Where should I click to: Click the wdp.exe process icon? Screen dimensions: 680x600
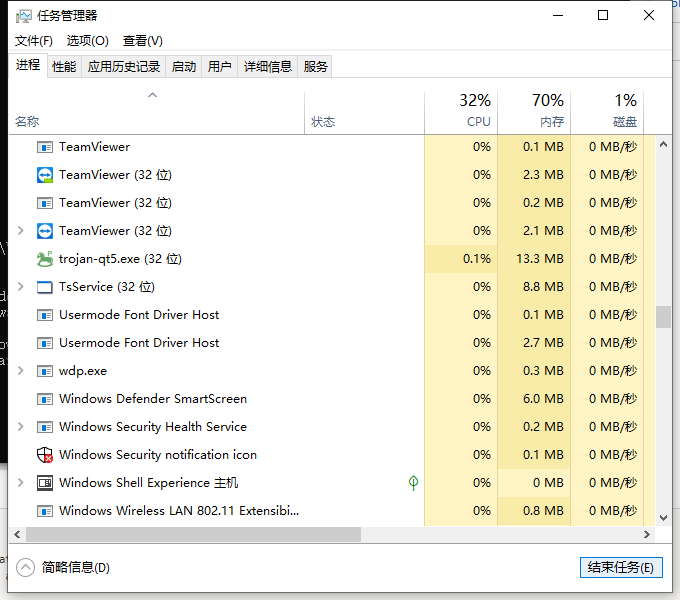tap(45, 371)
